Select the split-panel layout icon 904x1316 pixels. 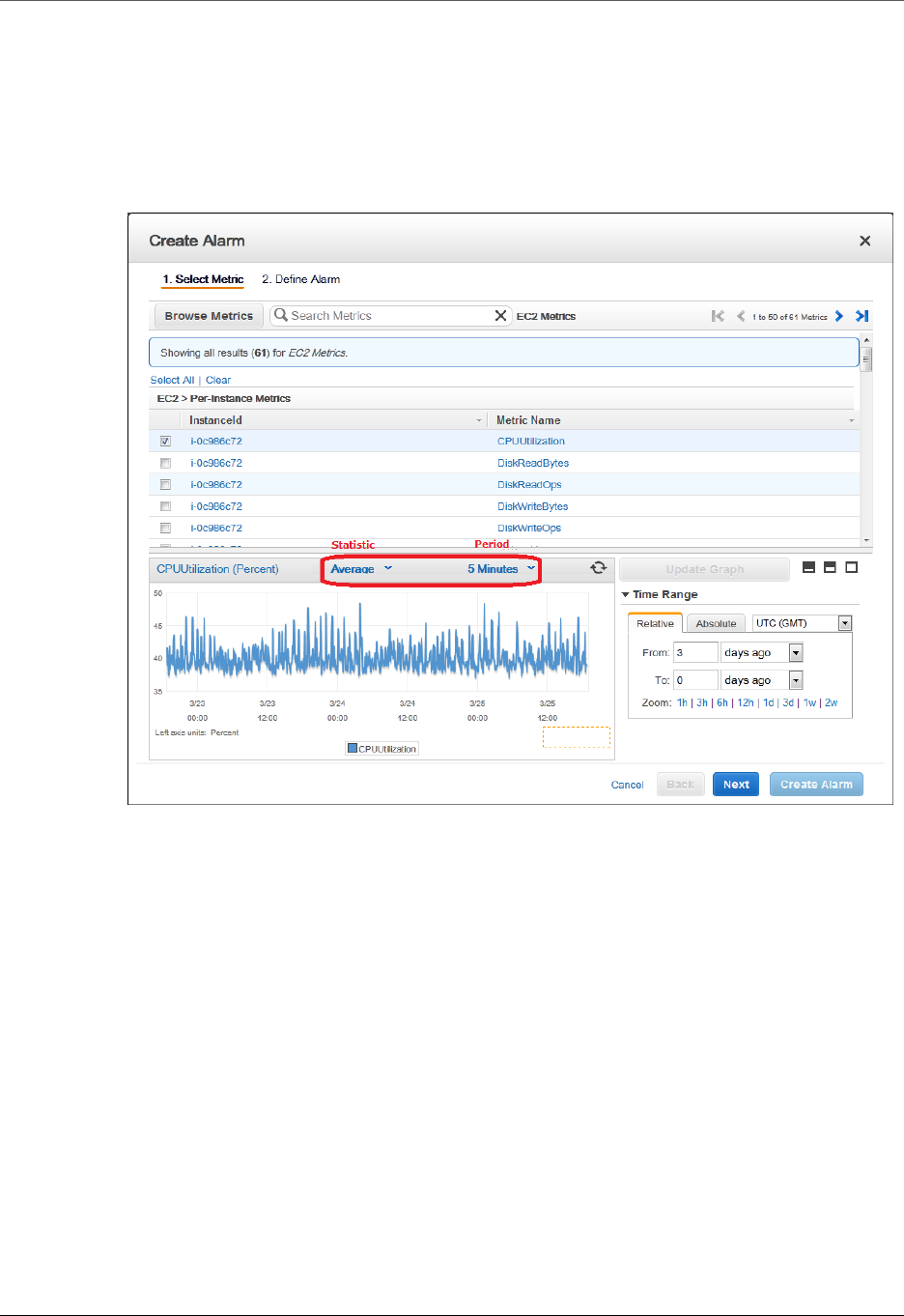tap(830, 567)
